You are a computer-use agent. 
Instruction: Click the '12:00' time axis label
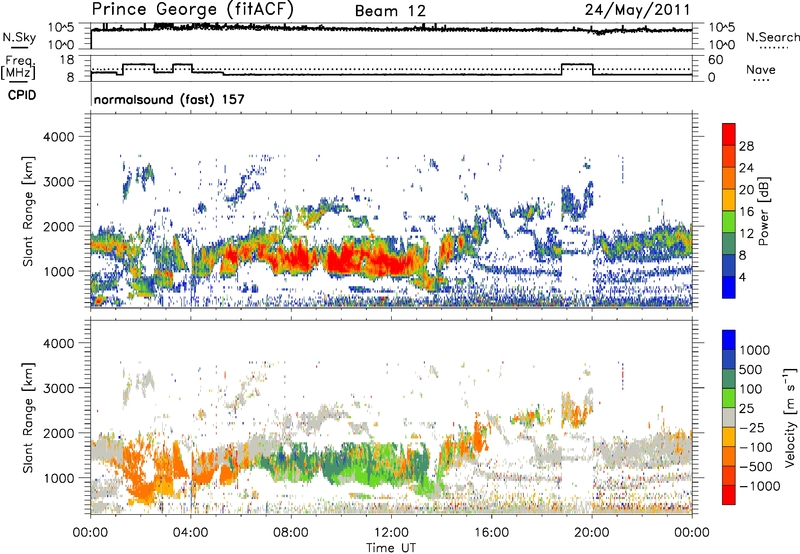(x=391, y=533)
